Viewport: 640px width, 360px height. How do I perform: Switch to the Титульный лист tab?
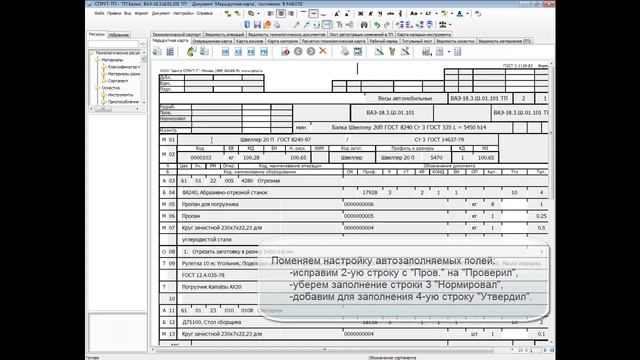click(417, 41)
